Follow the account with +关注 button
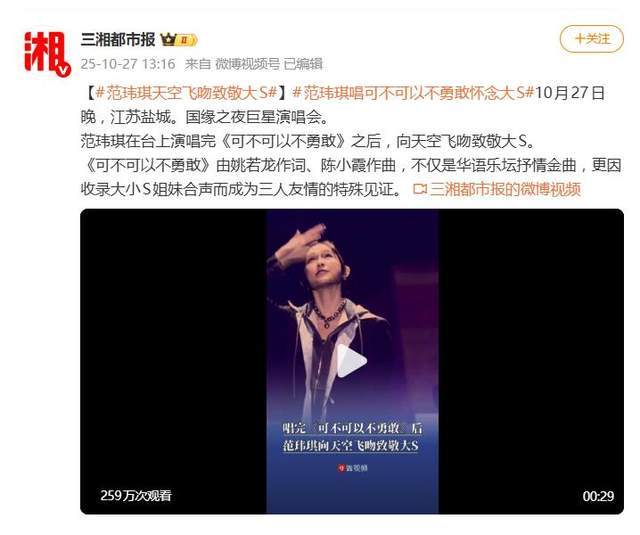The height and width of the screenshot is (535, 640). (591, 39)
